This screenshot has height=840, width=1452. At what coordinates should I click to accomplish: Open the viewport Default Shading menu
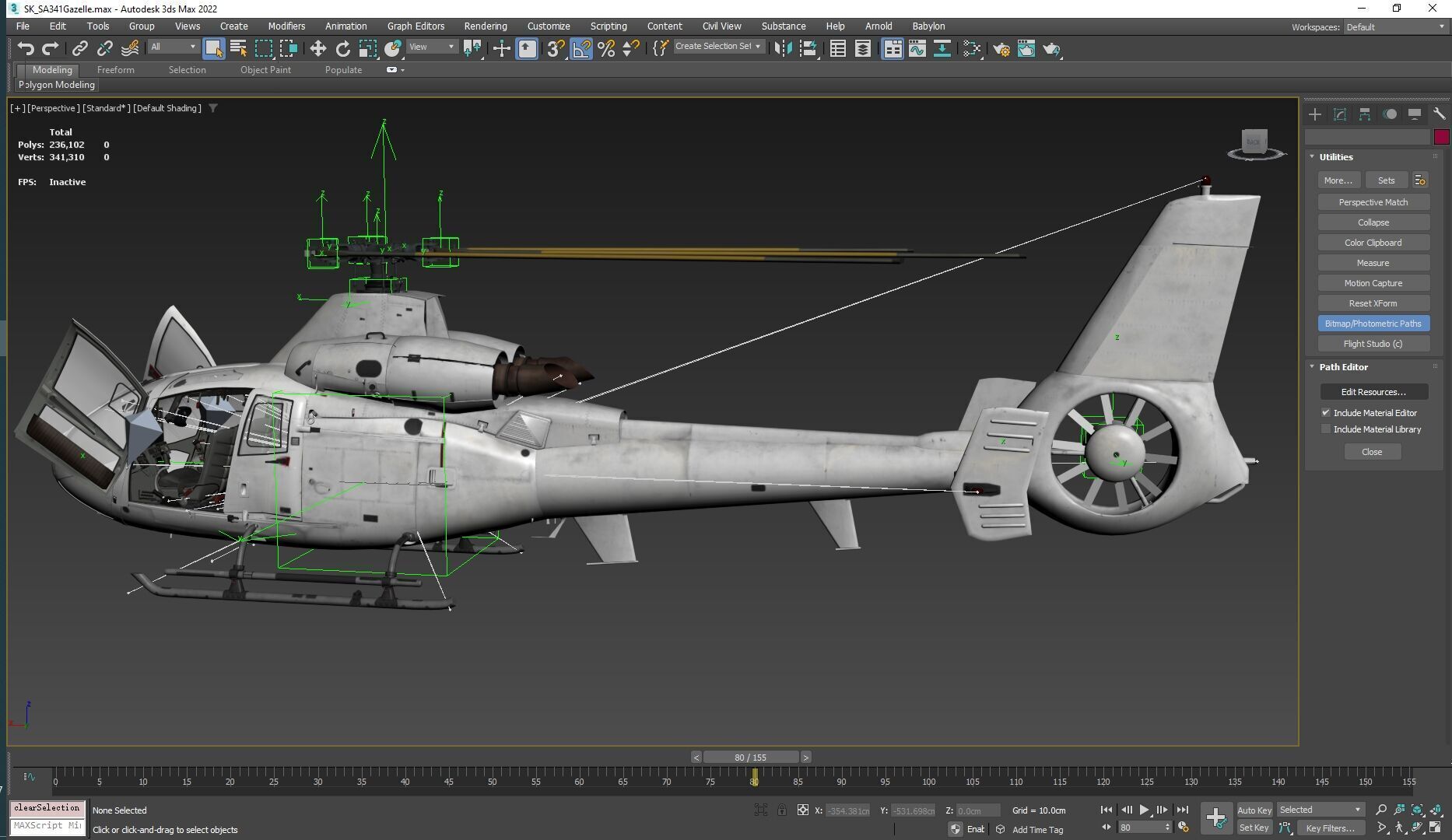click(167, 108)
